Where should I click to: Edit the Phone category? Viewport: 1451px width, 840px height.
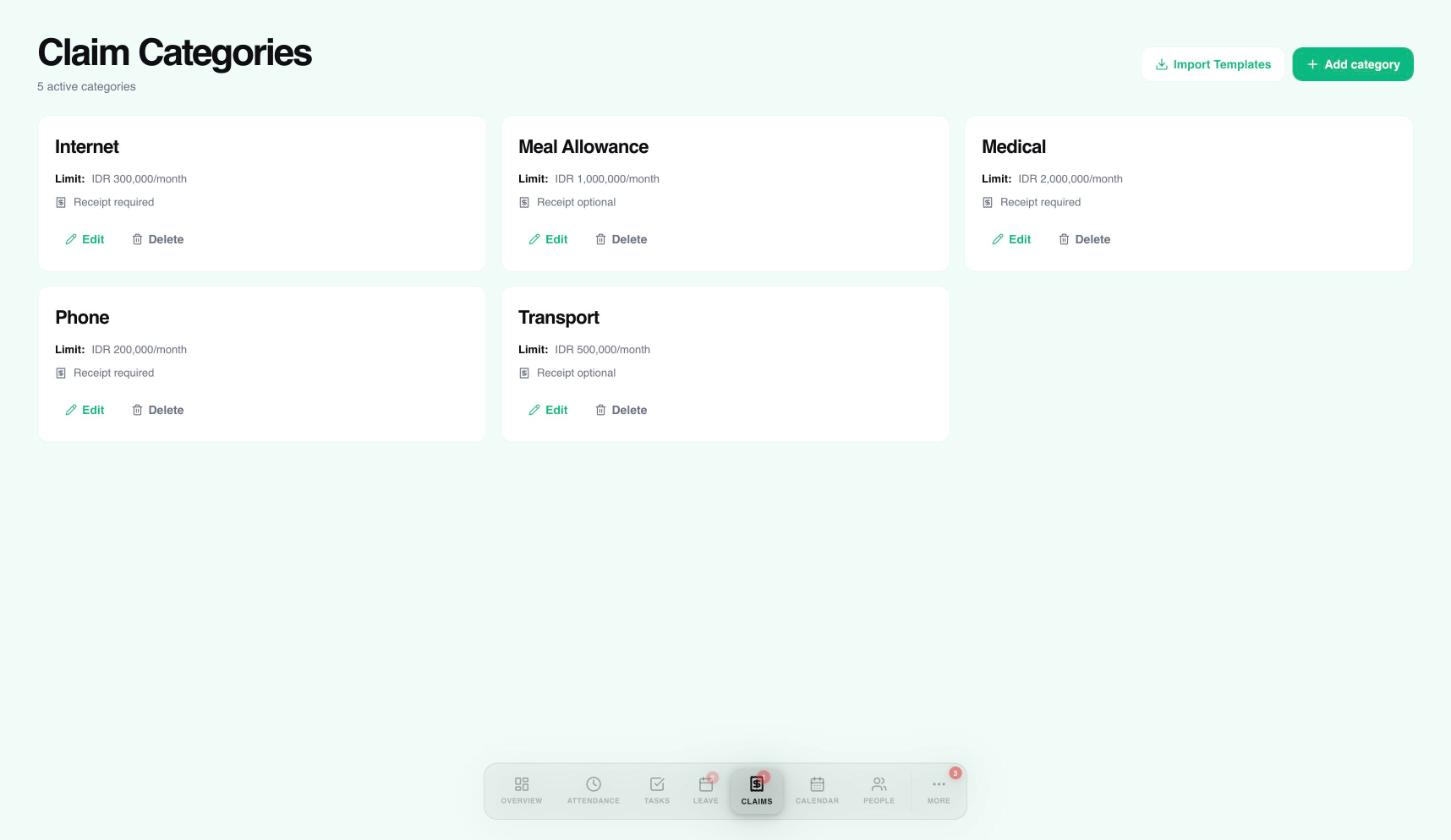pyautogui.click(x=85, y=410)
